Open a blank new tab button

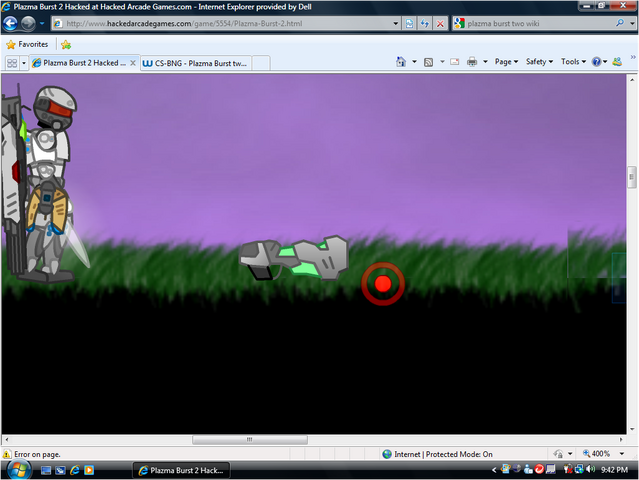click(261, 63)
